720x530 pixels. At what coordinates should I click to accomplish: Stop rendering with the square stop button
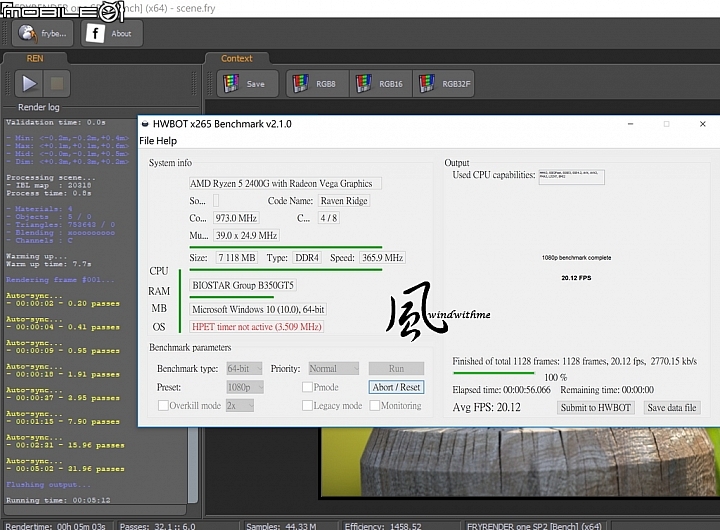(57, 84)
